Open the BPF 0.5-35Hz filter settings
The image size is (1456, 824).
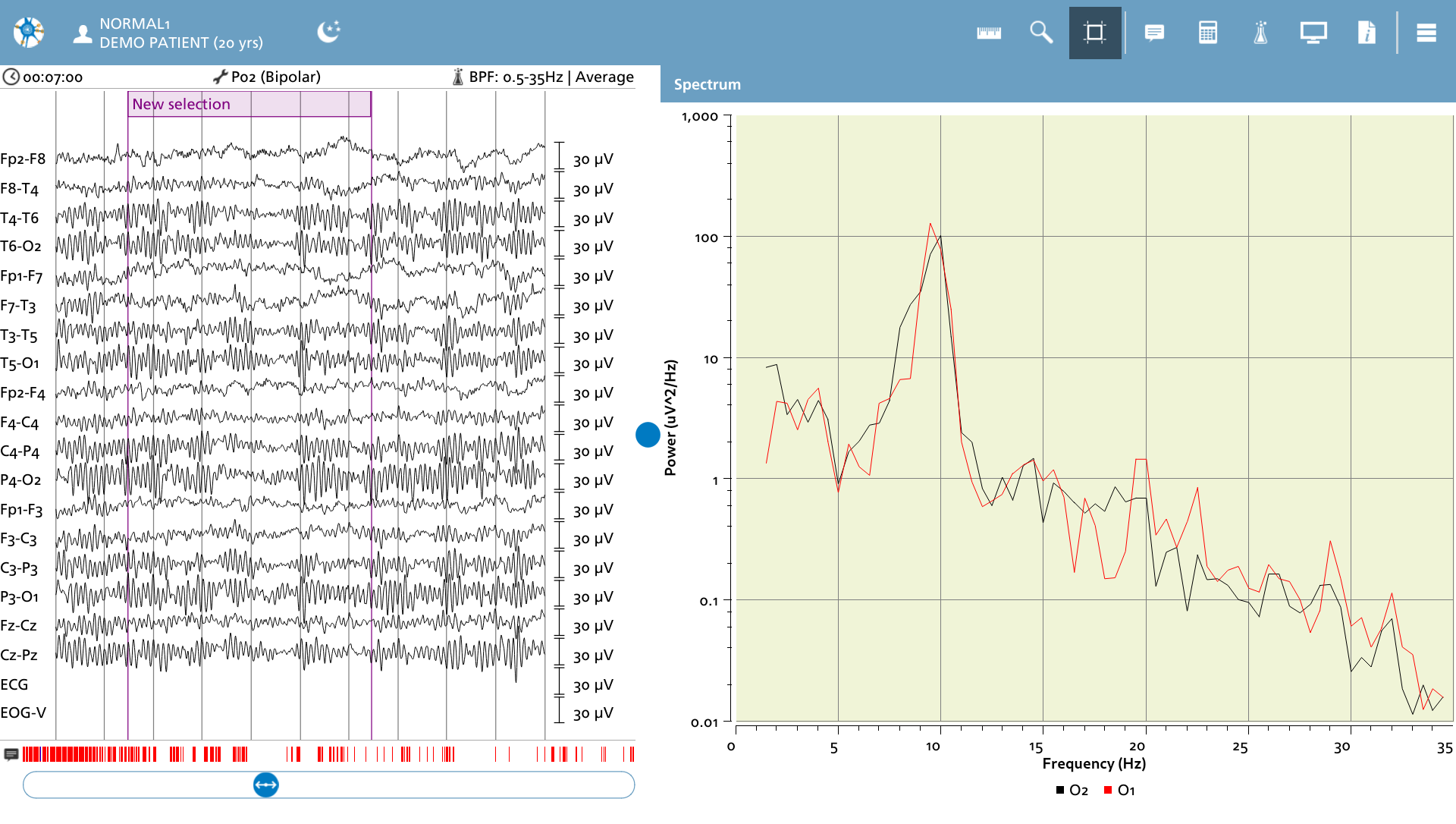[543, 77]
